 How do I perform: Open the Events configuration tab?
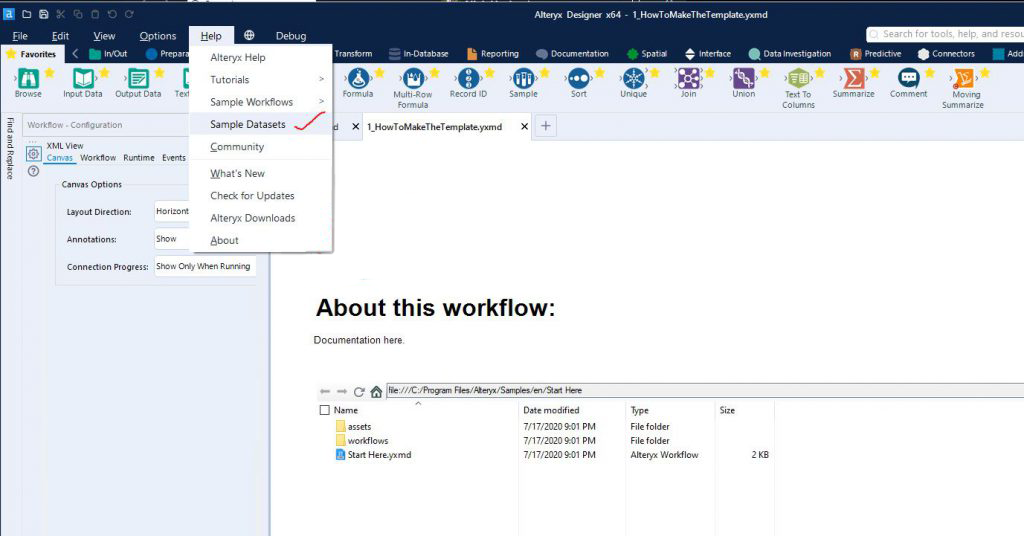[x=174, y=158]
